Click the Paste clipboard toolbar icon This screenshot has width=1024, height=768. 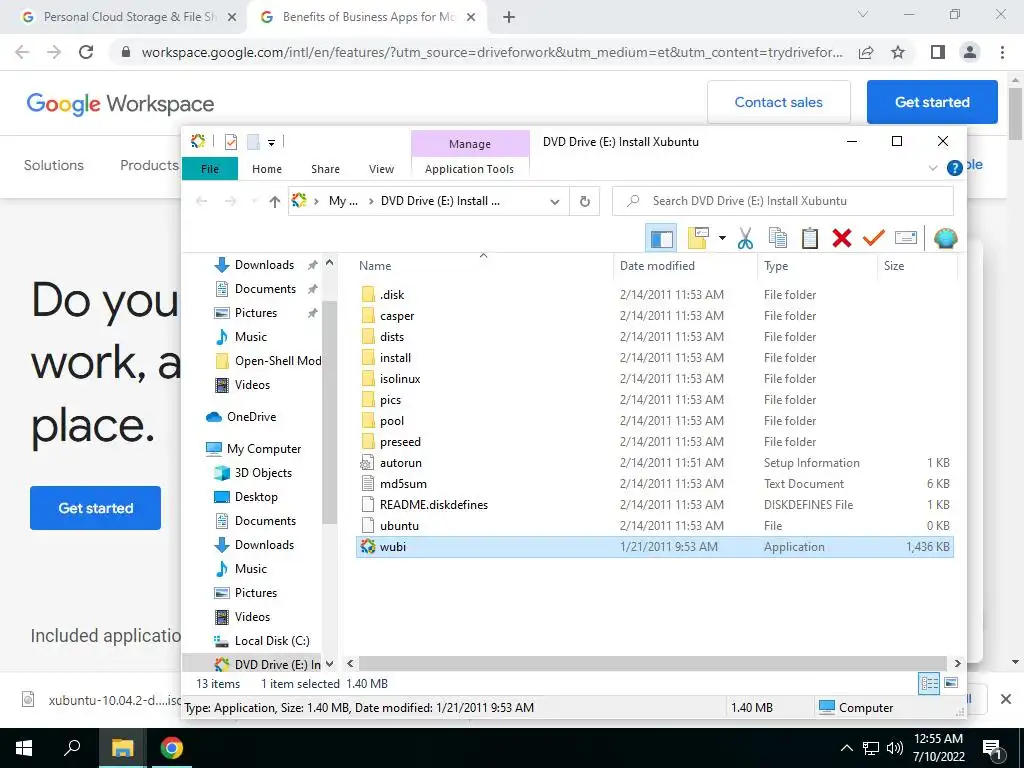(810, 238)
